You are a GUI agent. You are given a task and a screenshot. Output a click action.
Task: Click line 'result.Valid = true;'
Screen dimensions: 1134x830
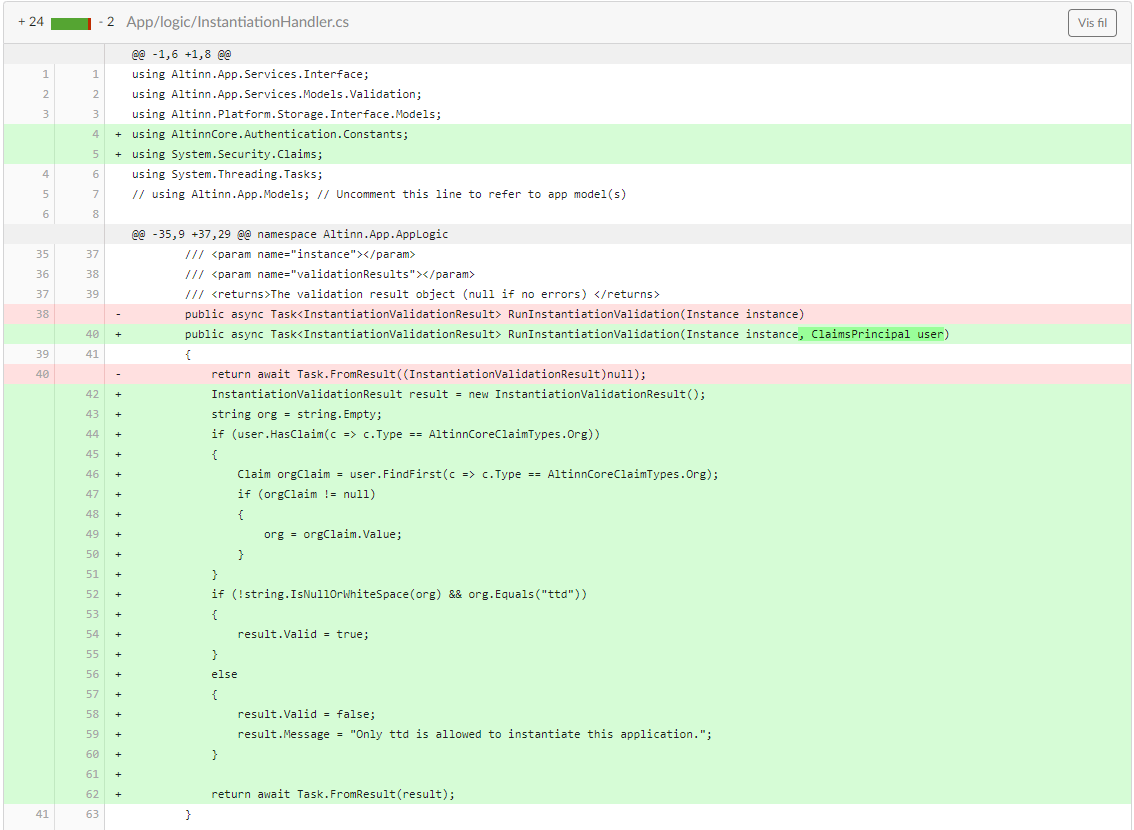coord(303,634)
